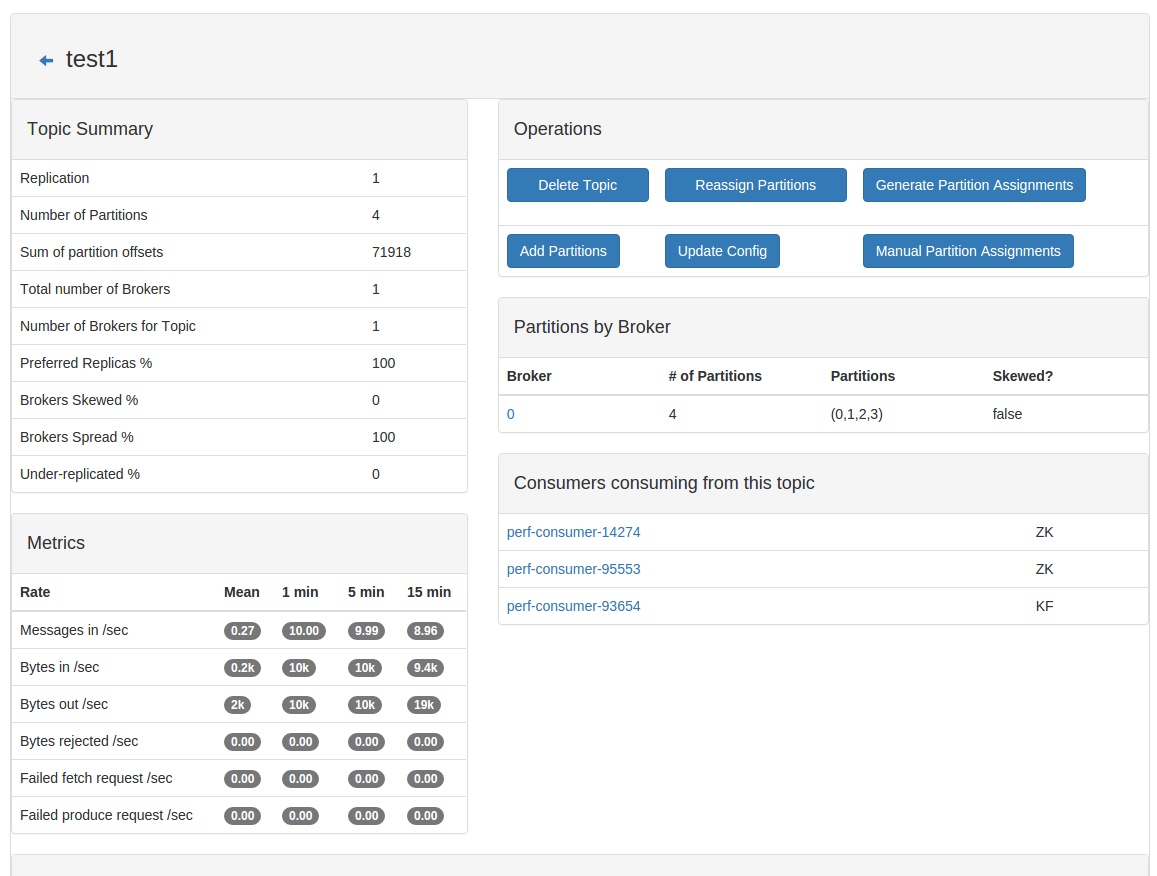Image resolution: width=1157 pixels, height=876 pixels.
Task: Click the Metrics panel heading
Action: [56, 543]
